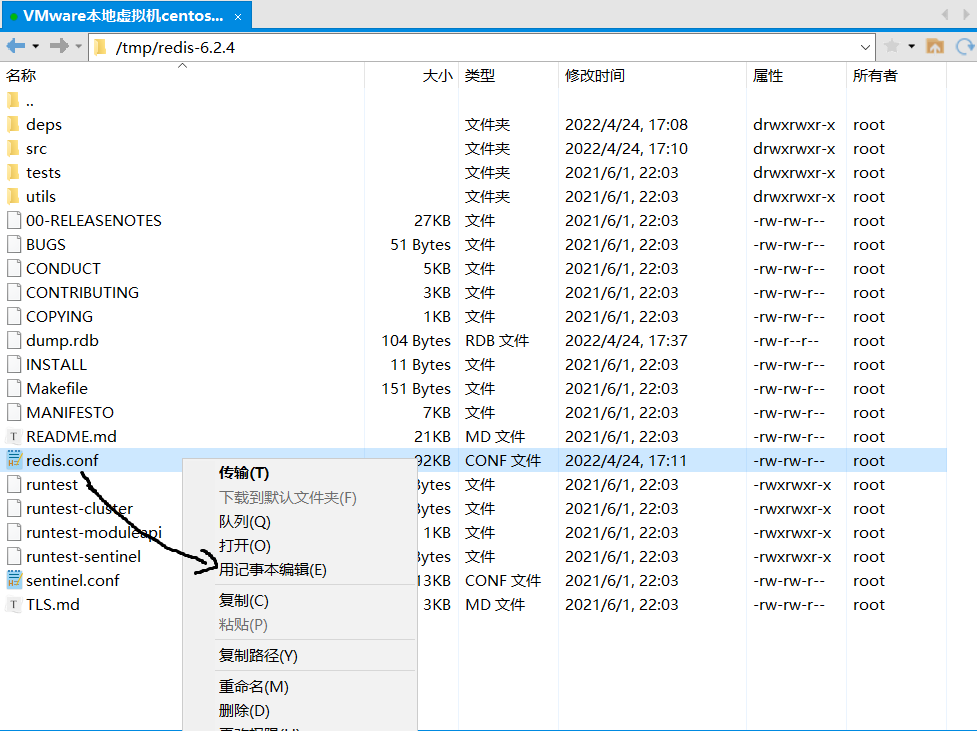The width and height of the screenshot is (977, 731).
Task: Click the 00-RELEASENOTES file icon
Action: (x=14, y=220)
